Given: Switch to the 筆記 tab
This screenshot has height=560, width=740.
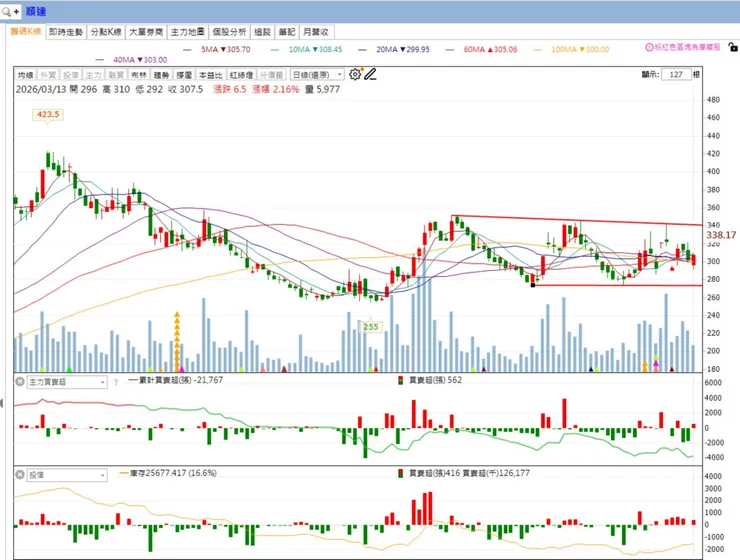Looking at the screenshot, I should click(x=286, y=32).
